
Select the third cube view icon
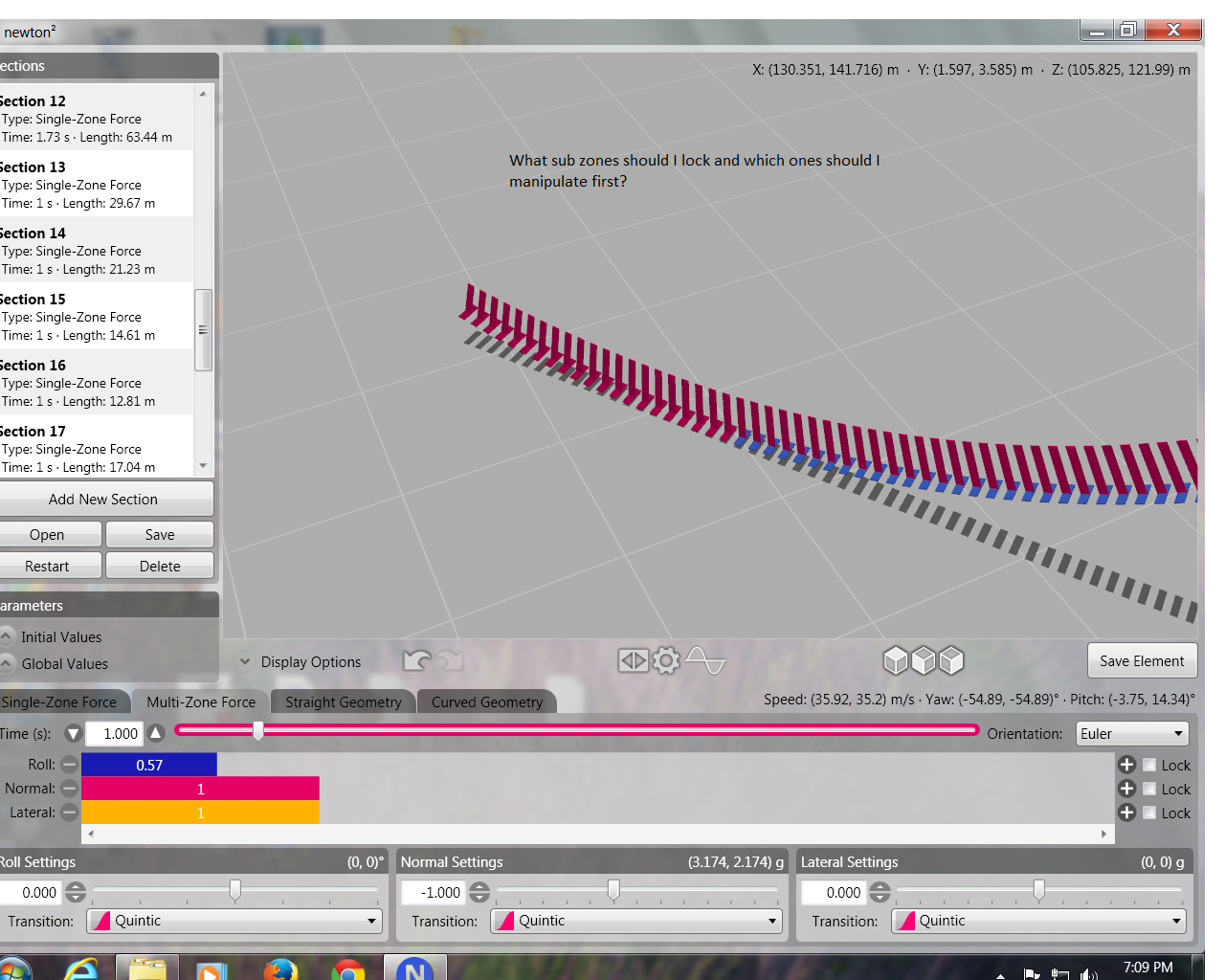coord(951,660)
